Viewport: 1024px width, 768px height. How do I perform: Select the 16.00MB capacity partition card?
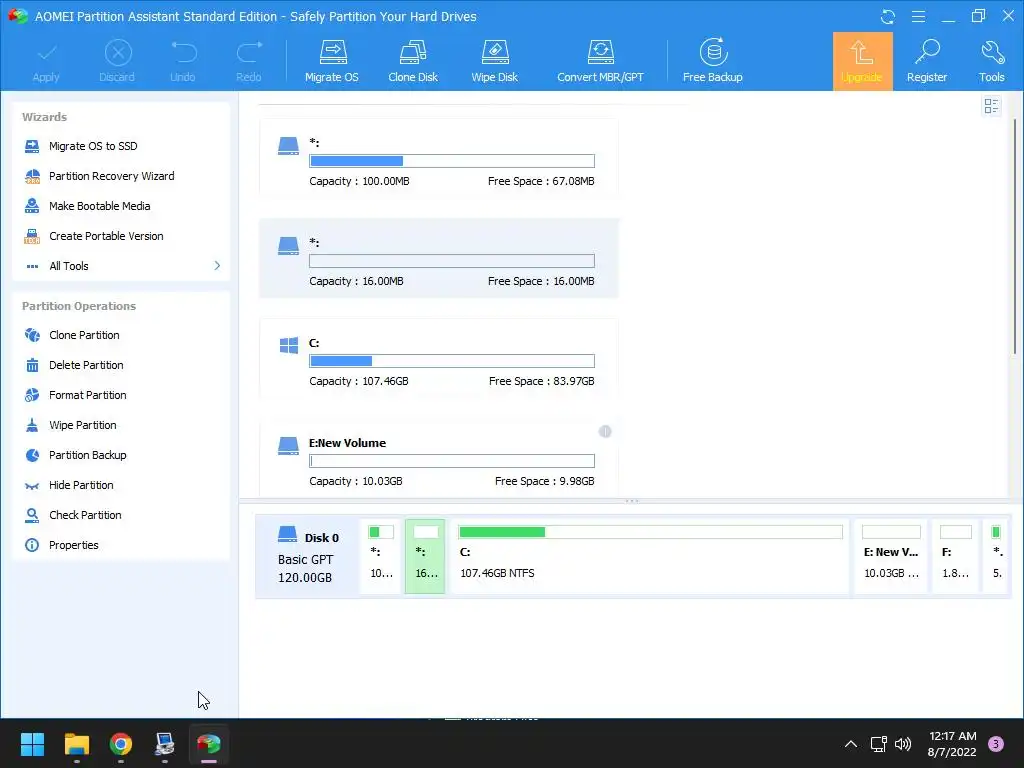coord(439,259)
